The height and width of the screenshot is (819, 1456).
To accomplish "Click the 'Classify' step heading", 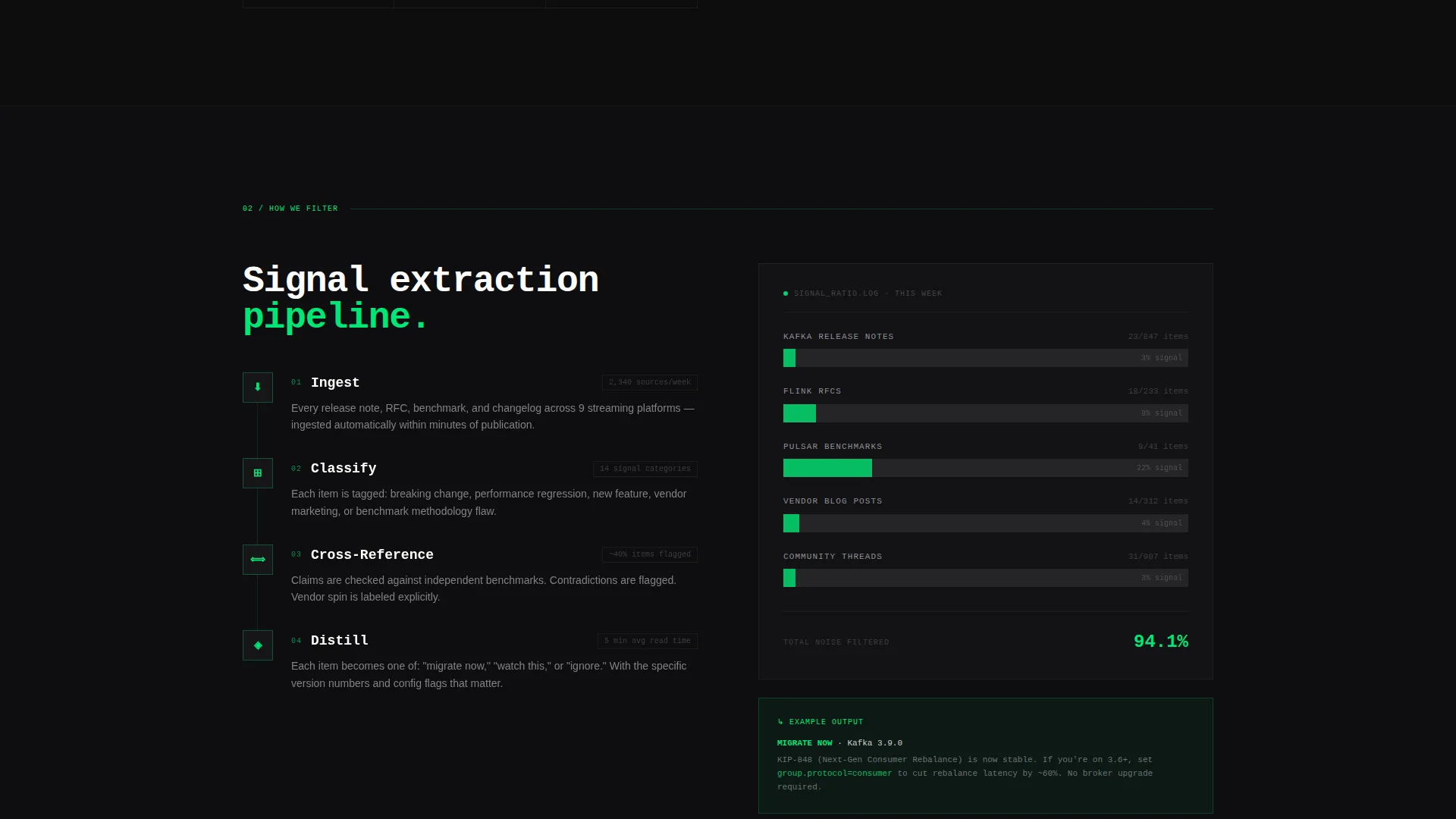I will coord(344,469).
